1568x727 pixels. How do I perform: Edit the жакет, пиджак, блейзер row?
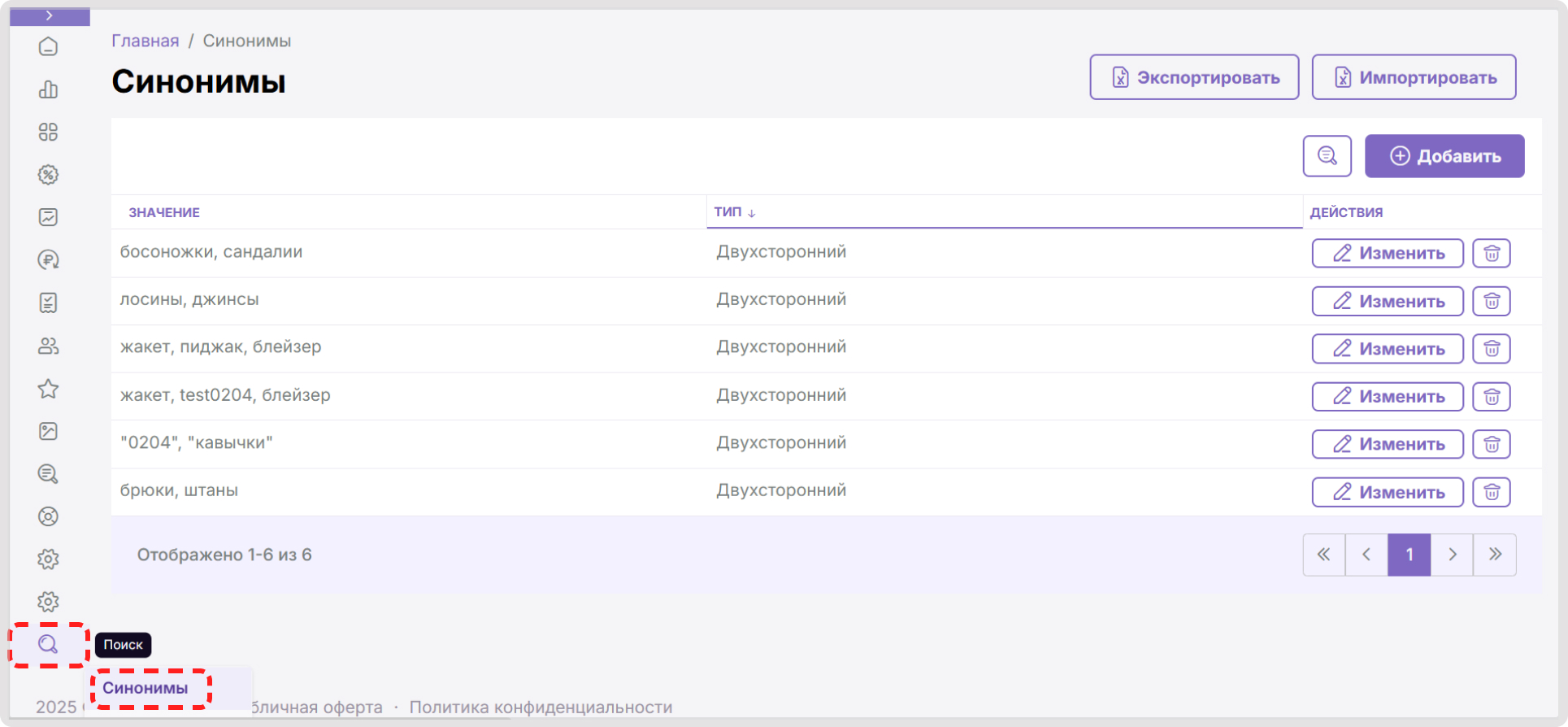click(1388, 349)
